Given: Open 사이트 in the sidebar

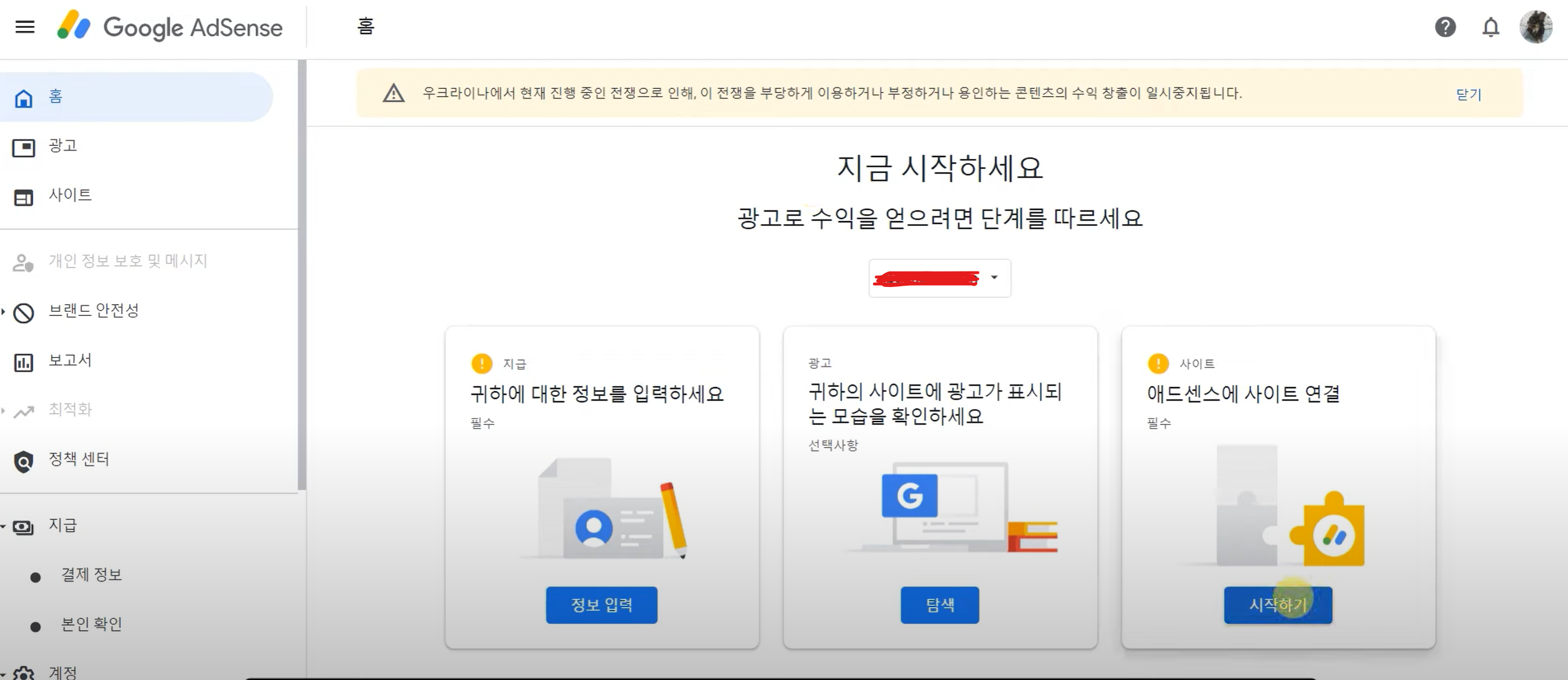Looking at the screenshot, I should tap(70, 195).
